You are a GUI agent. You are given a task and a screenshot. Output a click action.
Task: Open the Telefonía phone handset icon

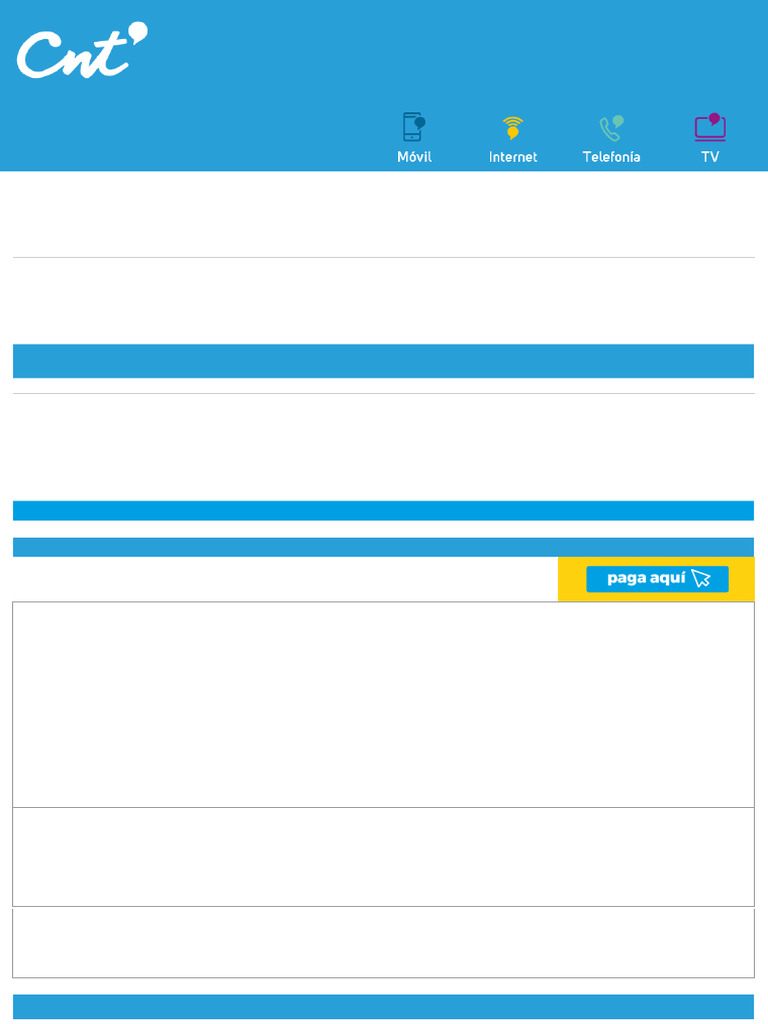(x=611, y=128)
